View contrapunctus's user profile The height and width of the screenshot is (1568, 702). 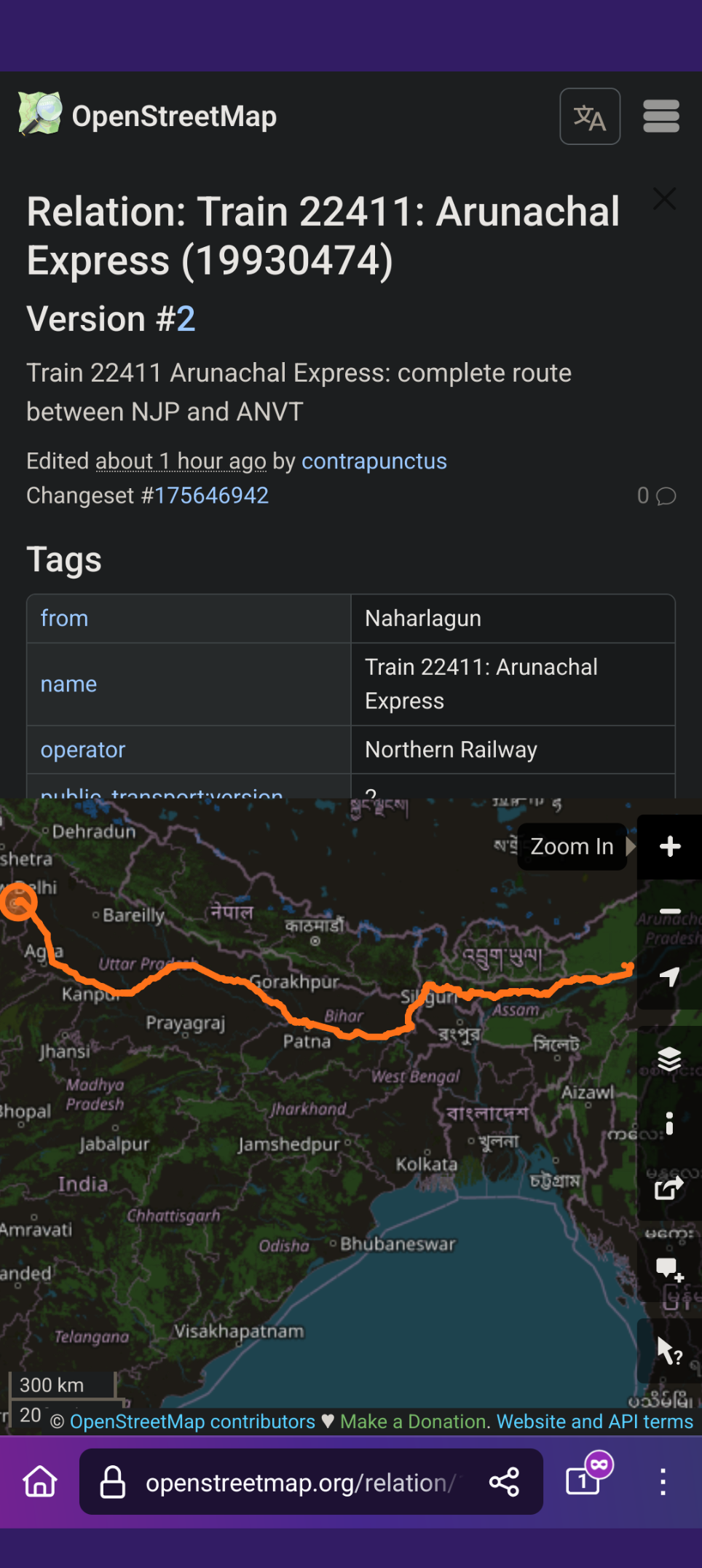tap(374, 460)
